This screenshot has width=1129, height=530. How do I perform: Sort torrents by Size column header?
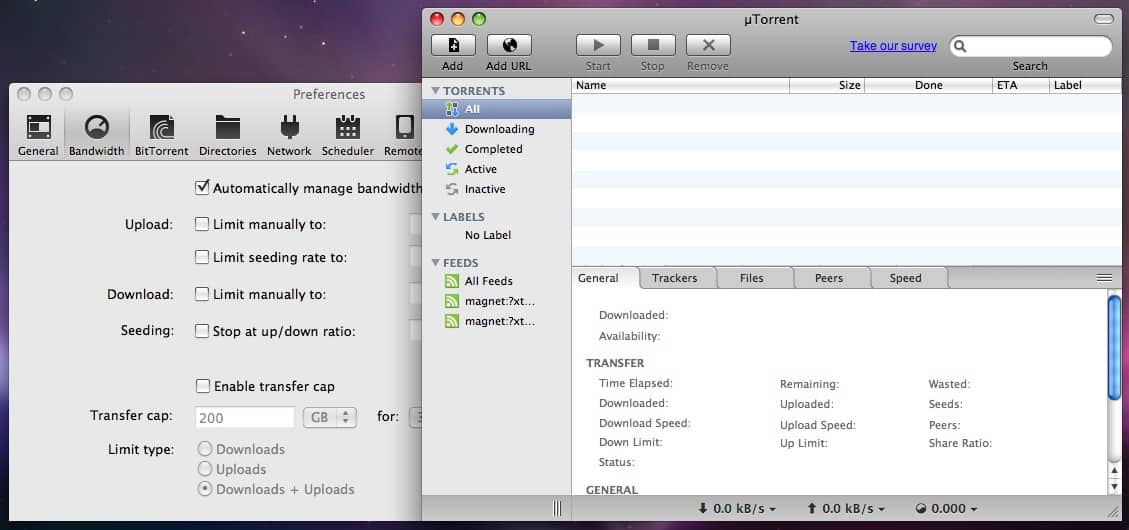point(827,85)
